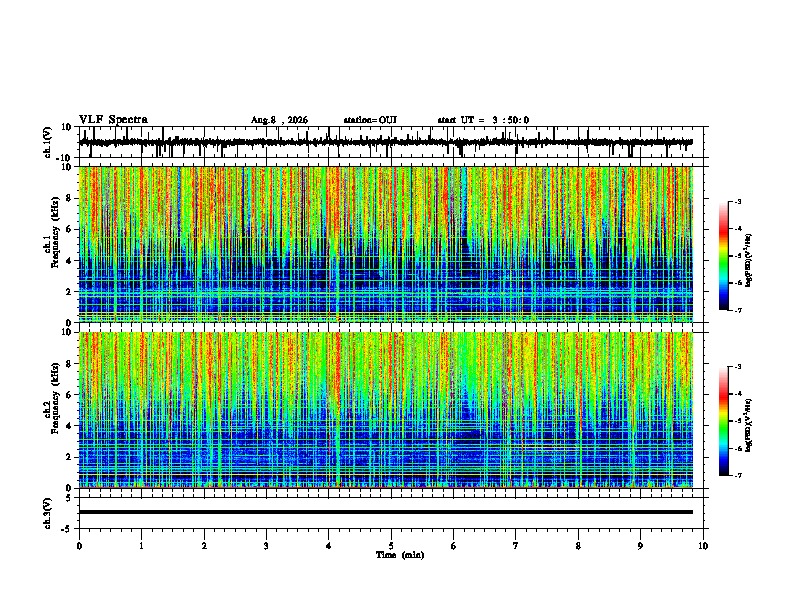Click time axis tick label '6'
The image size is (792, 612).
(453, 546)
